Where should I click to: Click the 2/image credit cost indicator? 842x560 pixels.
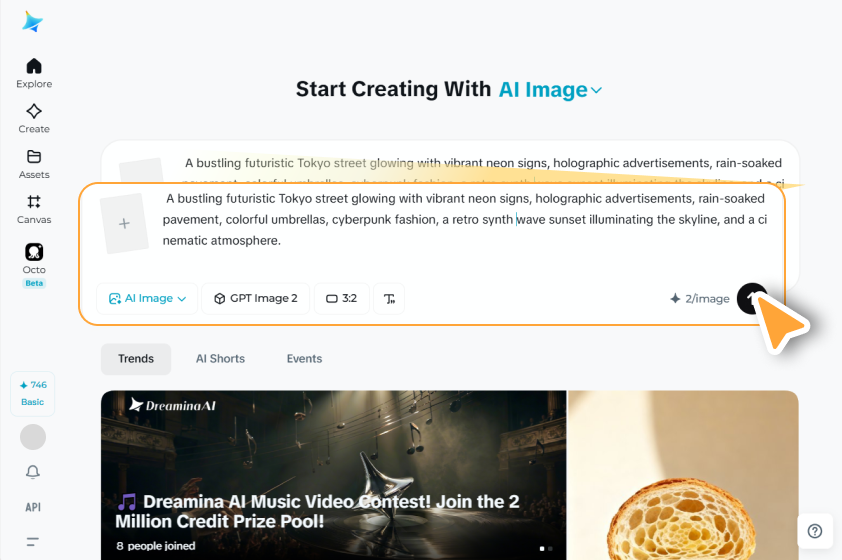[x=700, y=299]
